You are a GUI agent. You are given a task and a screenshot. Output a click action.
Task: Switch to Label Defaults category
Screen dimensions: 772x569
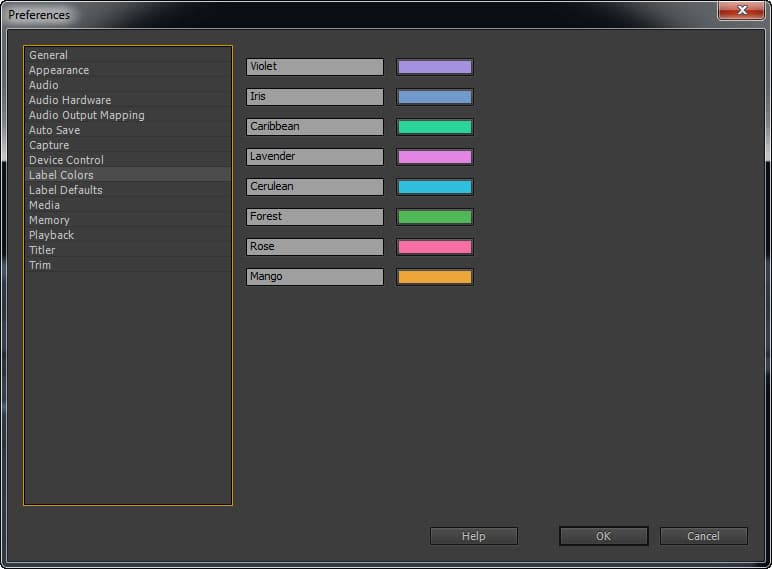[x=128, y=190]
